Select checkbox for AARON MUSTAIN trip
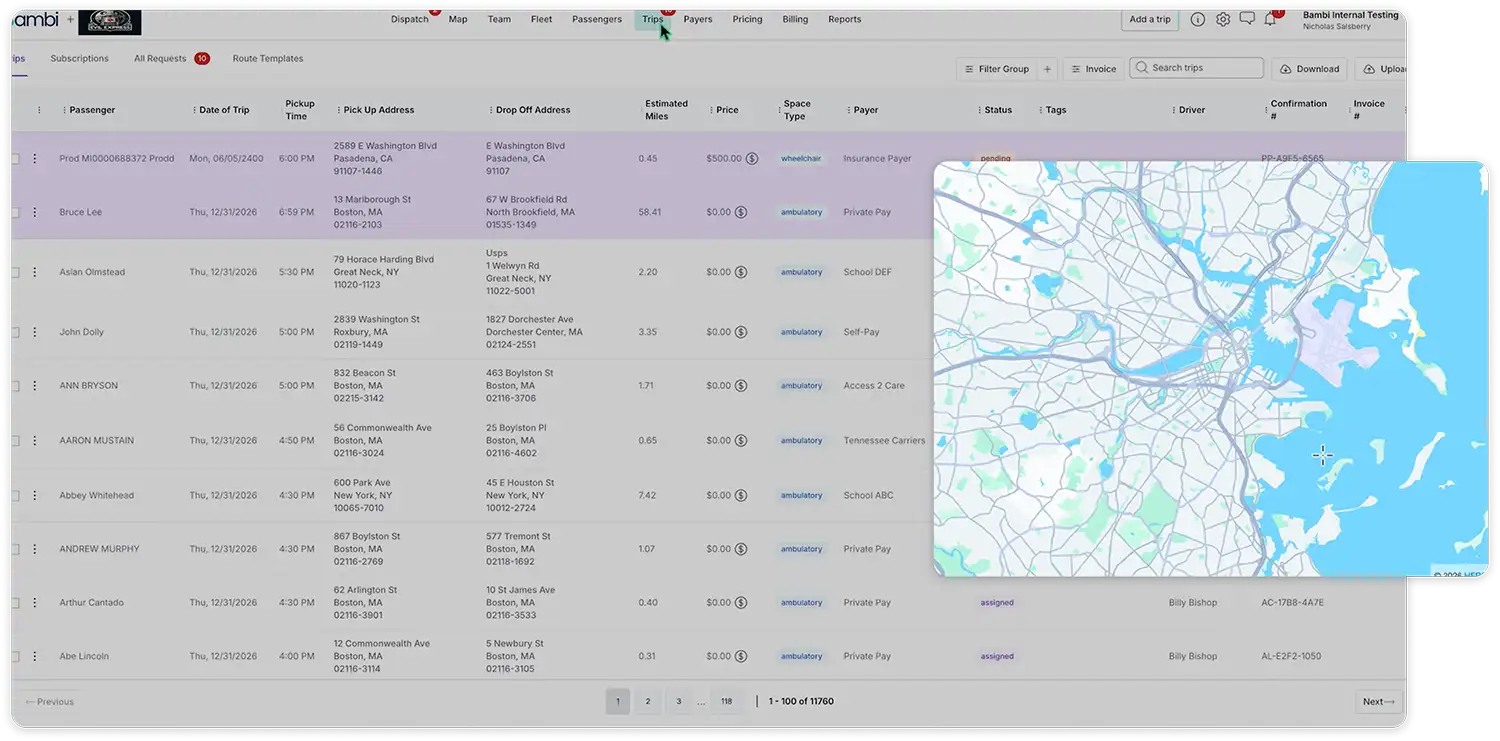1500x741 pixels. (x=15, y=440)
